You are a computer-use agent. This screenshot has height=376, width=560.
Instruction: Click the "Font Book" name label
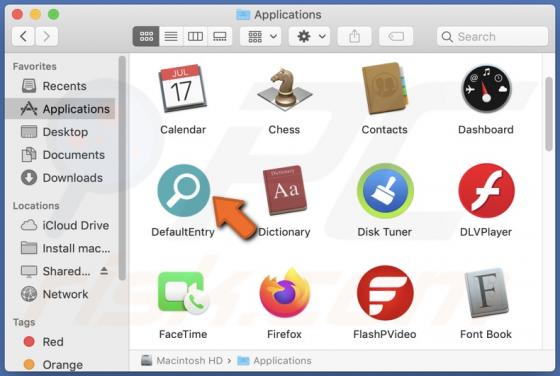486,334
